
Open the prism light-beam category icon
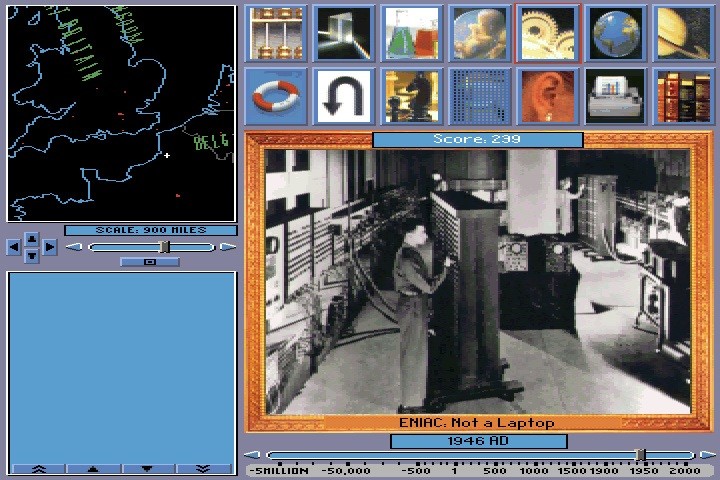point(344,34)
